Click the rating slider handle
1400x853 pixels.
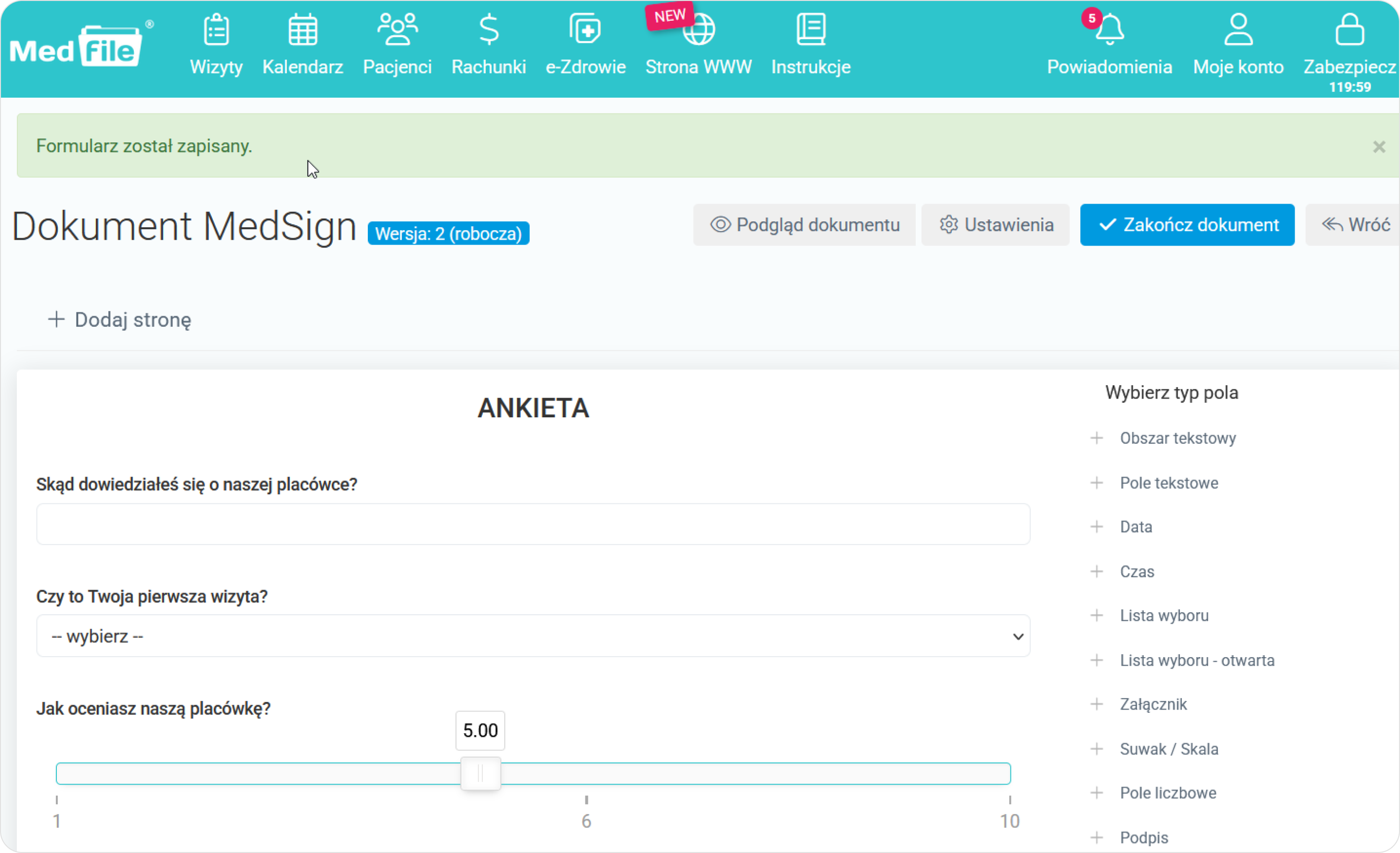pyautogui.click(x=480, y=774)
